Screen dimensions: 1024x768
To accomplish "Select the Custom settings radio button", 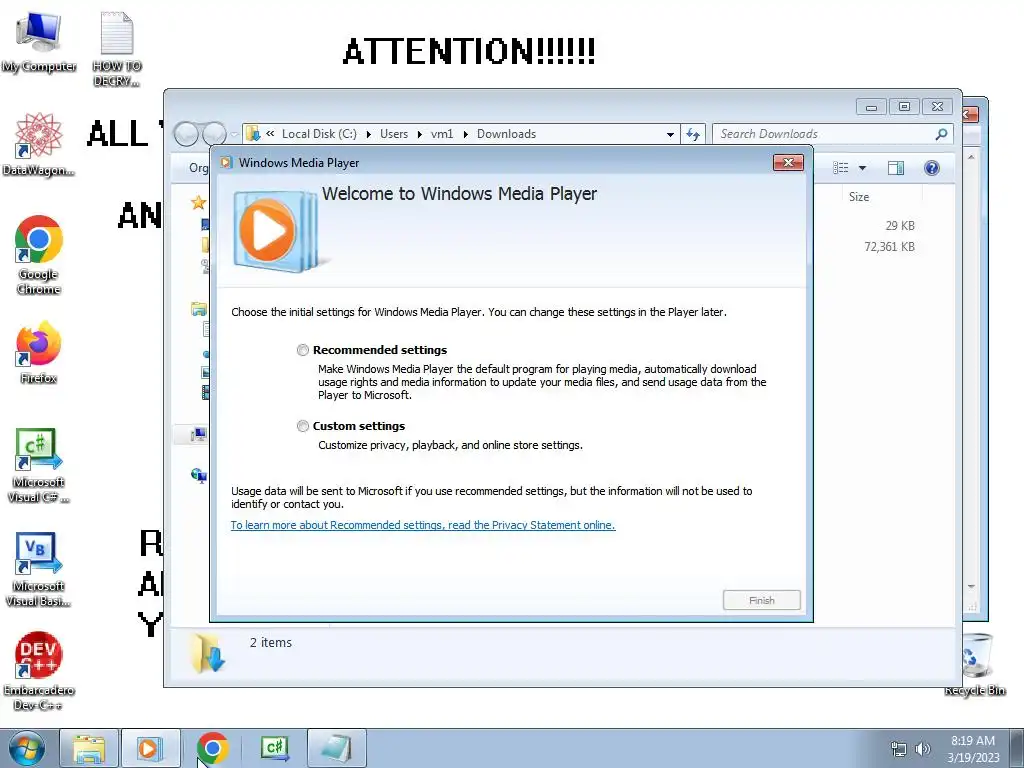I will (302, 426).
